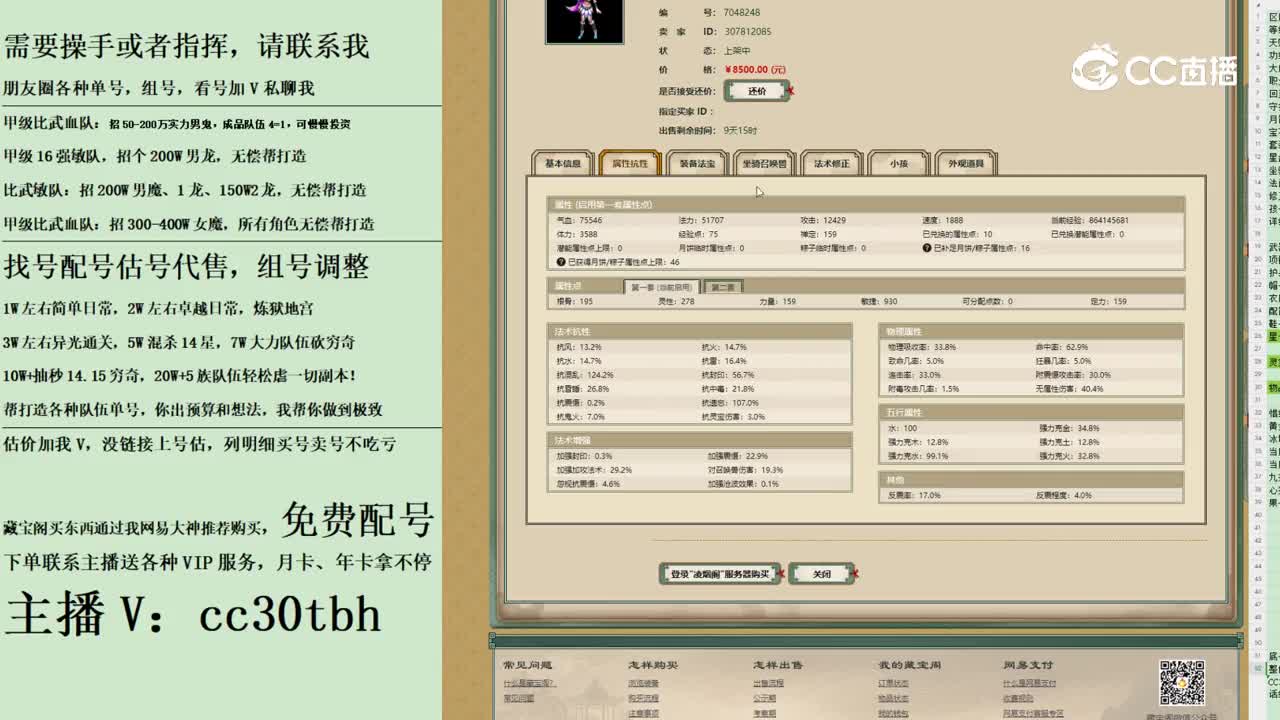Click the 体力: 3588 stat

click(x=577, y=234)
